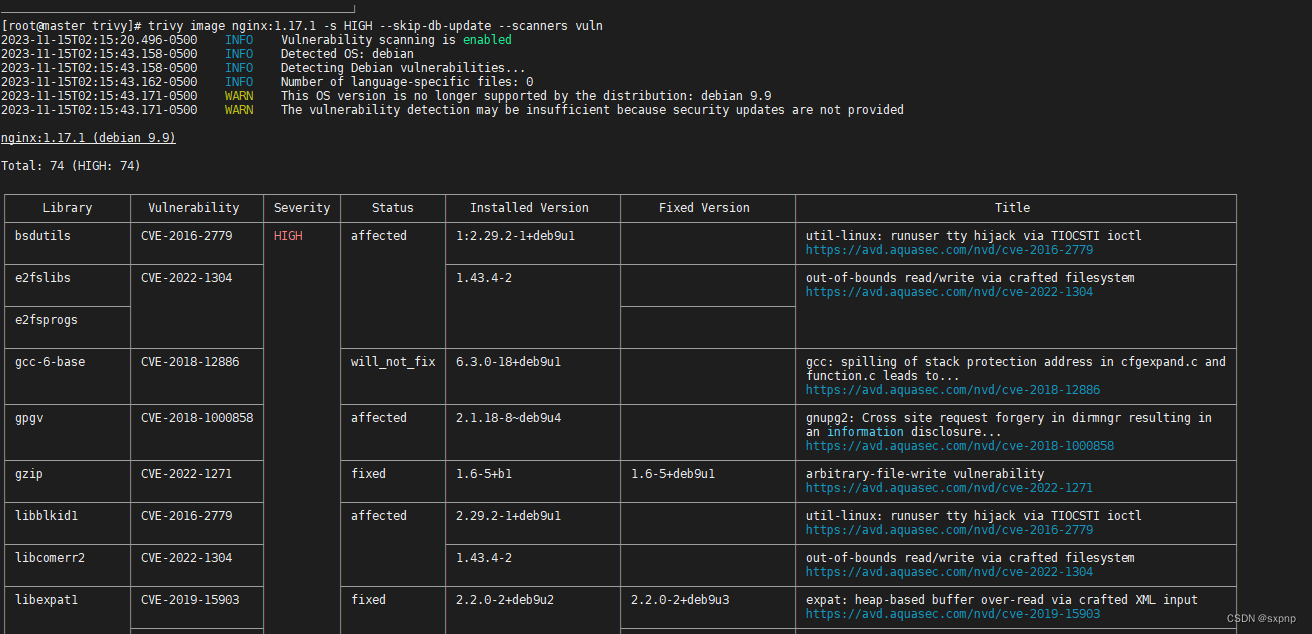Screen dimensions: 1312x634
Task: Select the CVE-2018-1000858 vulnerability ID
Action: [x=197, y=418]
